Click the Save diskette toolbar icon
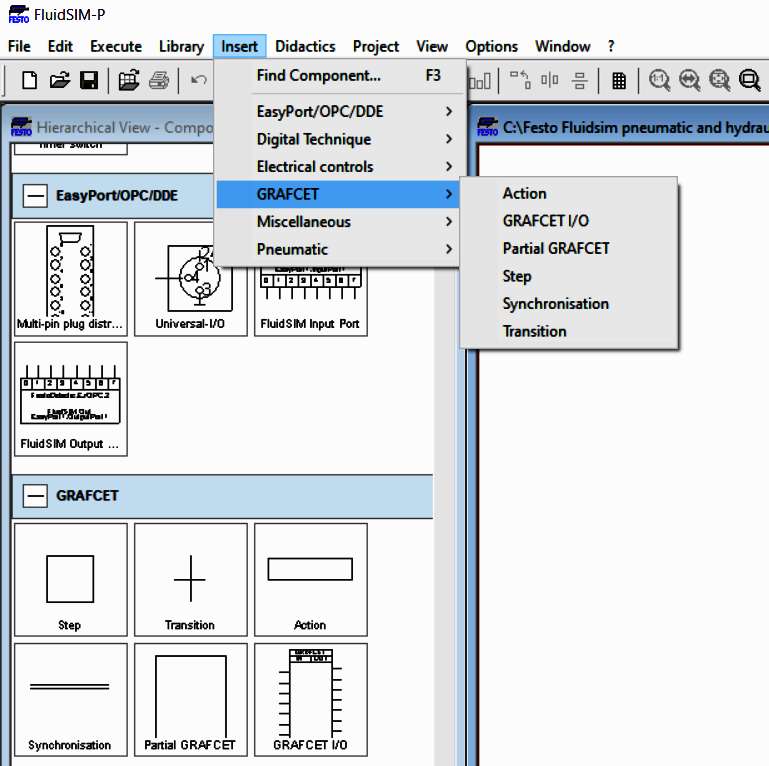The width and height of the screenshot is (769, 766). point(89,80)
